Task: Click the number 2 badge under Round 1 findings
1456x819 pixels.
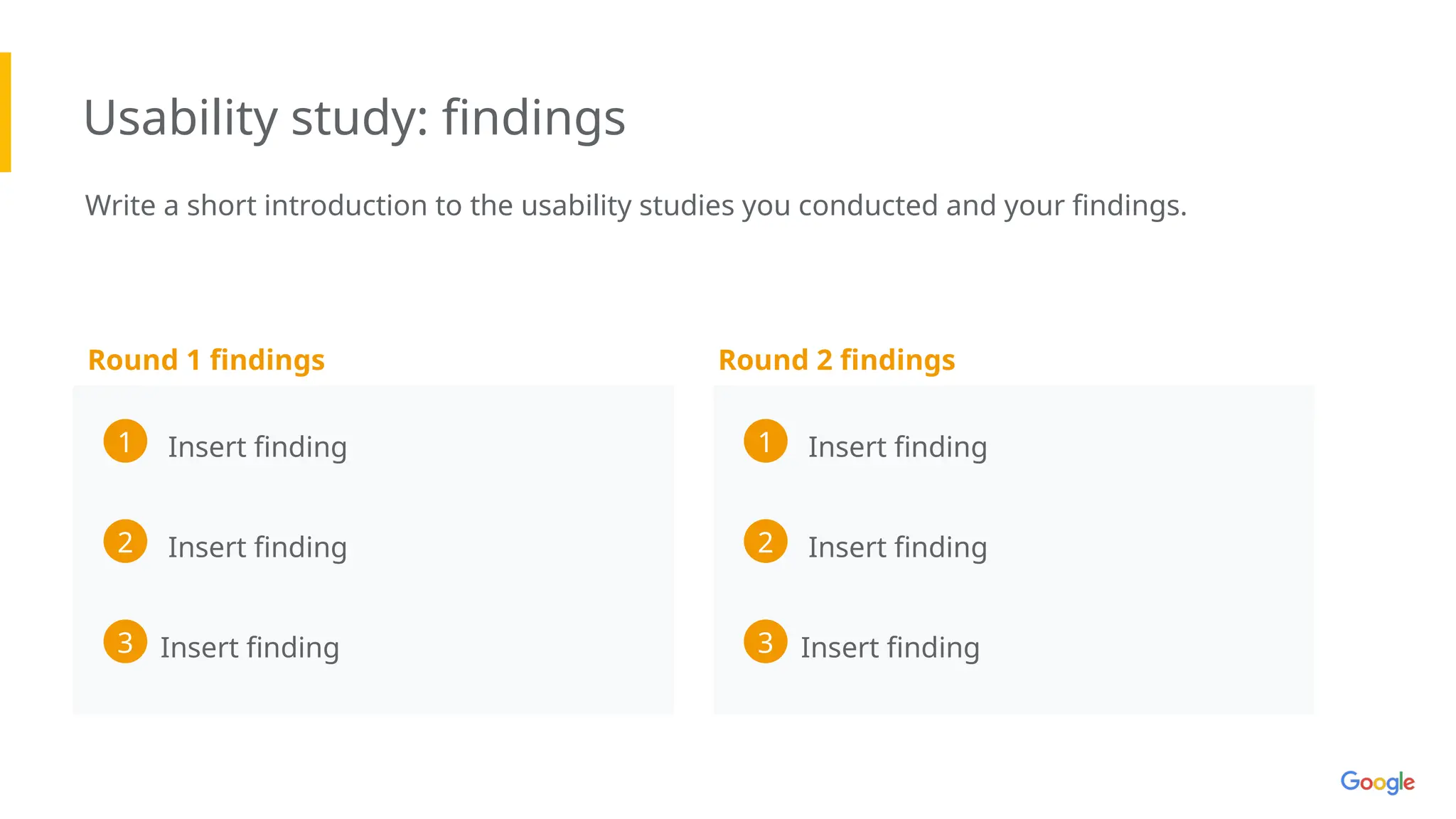Action: (x=125, y=542)
